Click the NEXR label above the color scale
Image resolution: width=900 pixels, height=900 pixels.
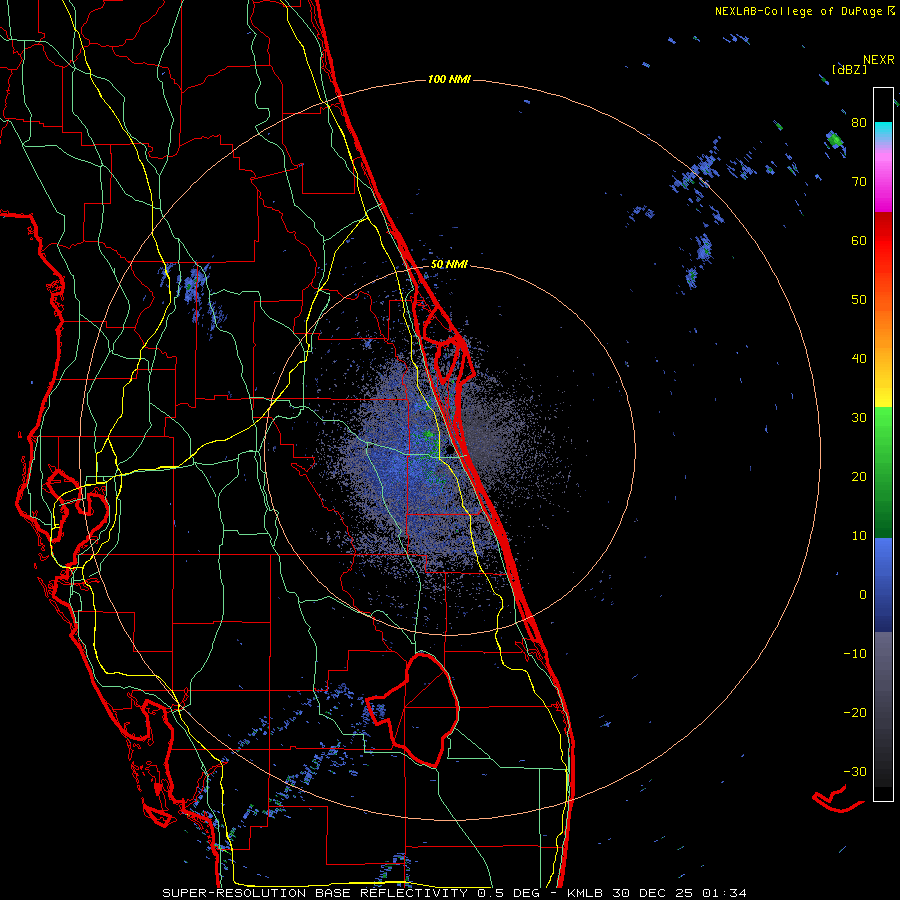tap(879, 59)
